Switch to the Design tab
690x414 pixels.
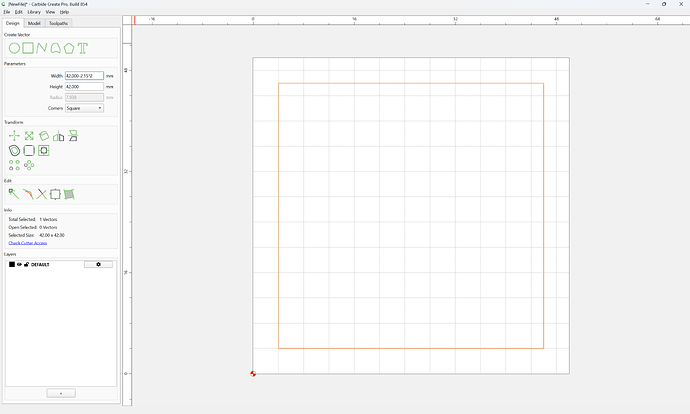(13, 23)
